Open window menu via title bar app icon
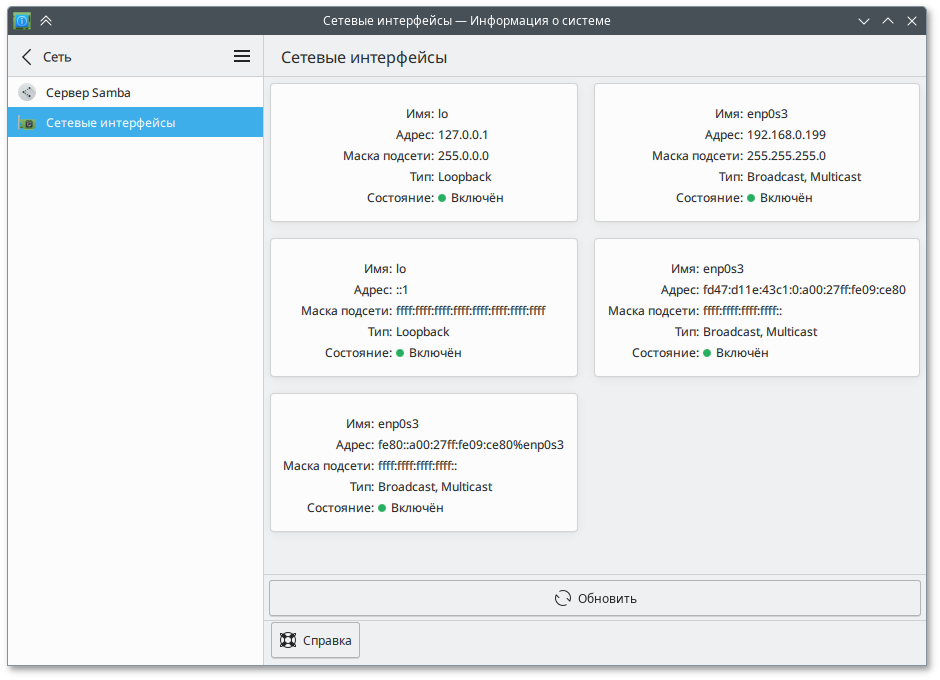 21,20
